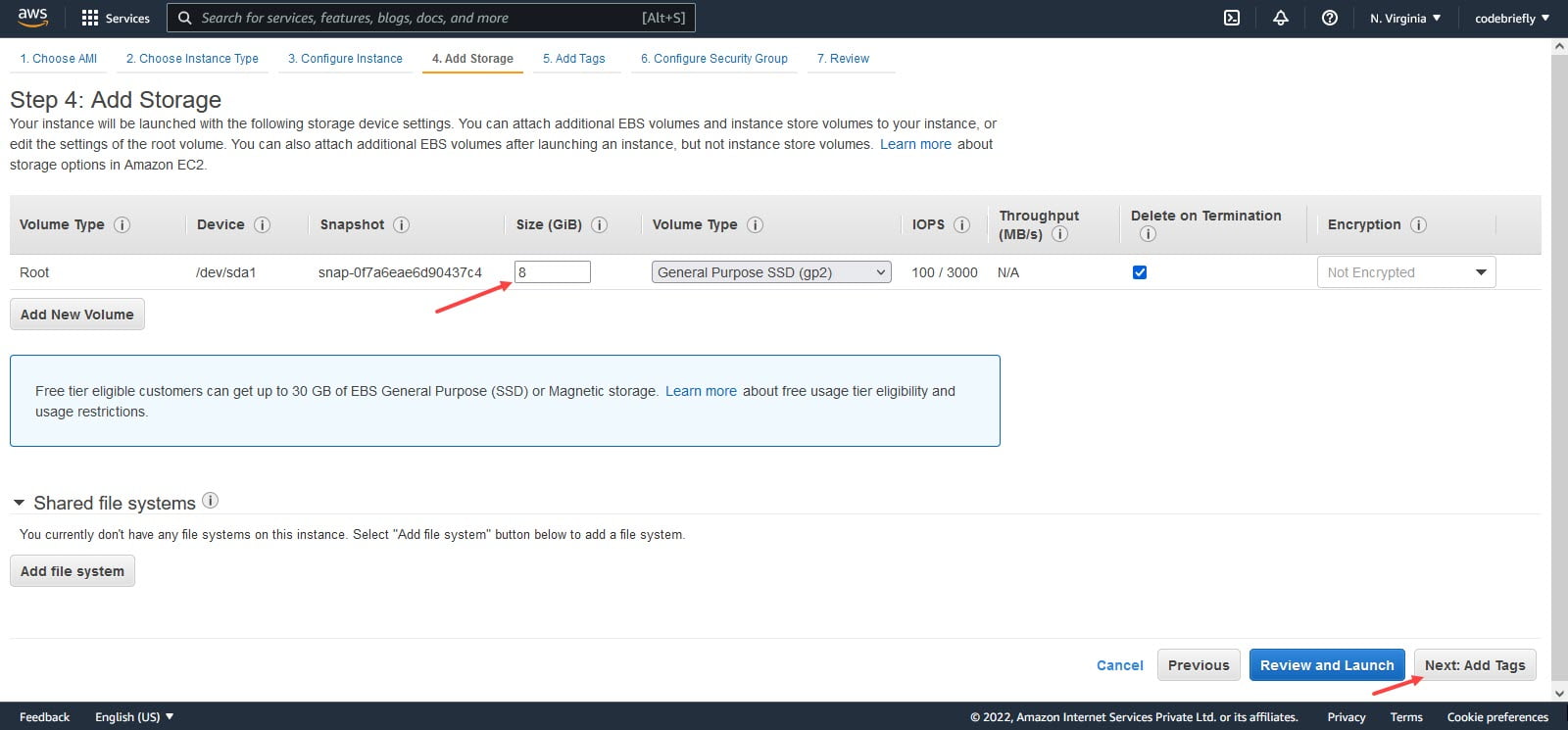Select the 4. Add Storage tab
This screenshot has height=730, width=1568.
pyautogui.click(x=472, y=59)
